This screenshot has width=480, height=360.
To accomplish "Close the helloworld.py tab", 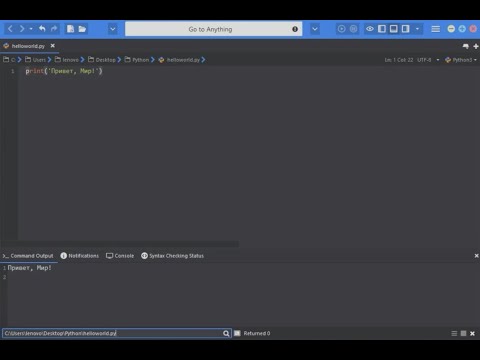I will pos(52,46).
